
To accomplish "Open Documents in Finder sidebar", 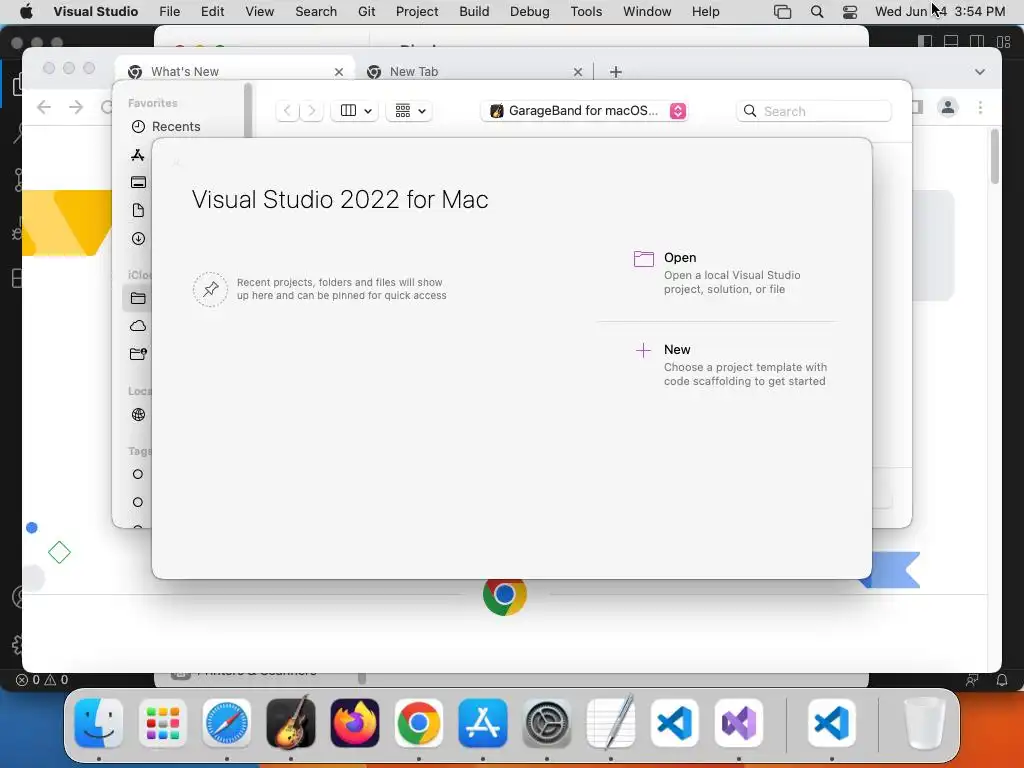I will (138, 210).
